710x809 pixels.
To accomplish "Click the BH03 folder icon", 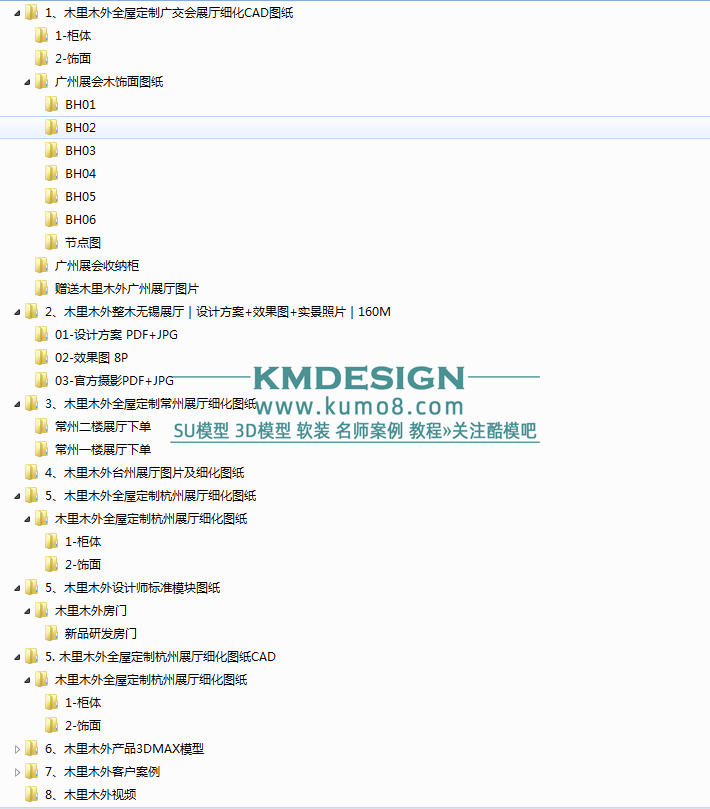I will (x=51, y=150).
